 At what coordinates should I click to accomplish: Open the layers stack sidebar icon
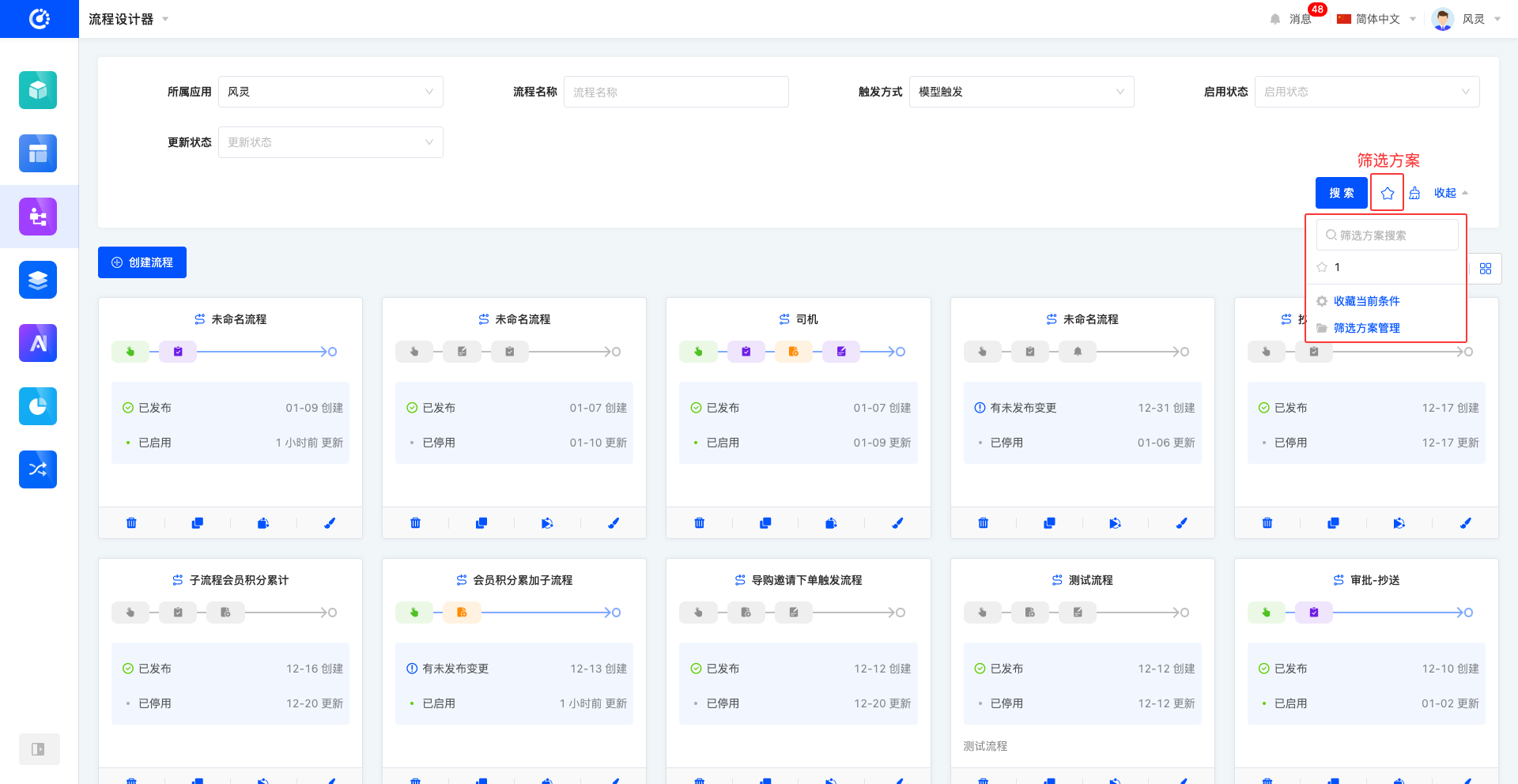[x=38, y=280]
